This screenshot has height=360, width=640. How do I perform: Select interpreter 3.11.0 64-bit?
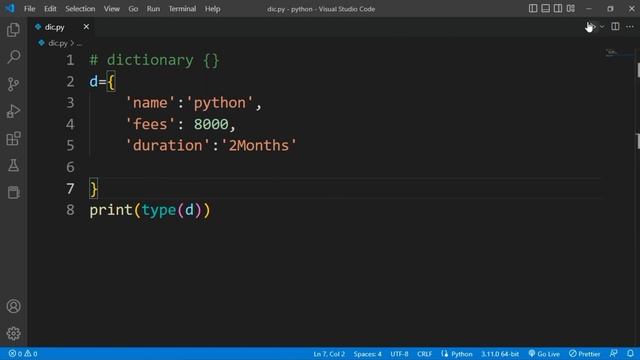pyautogui.click(x=500, y=354)
